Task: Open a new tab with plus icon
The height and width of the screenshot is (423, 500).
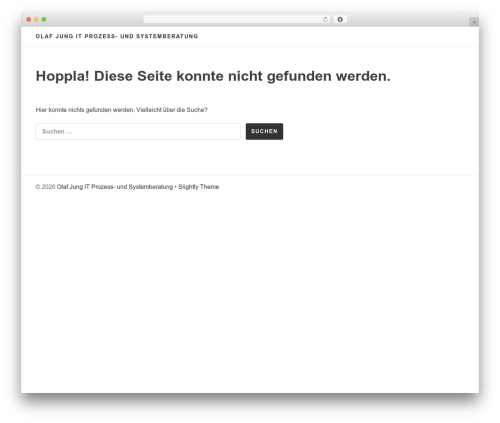Action: click(x=474, y=22)
